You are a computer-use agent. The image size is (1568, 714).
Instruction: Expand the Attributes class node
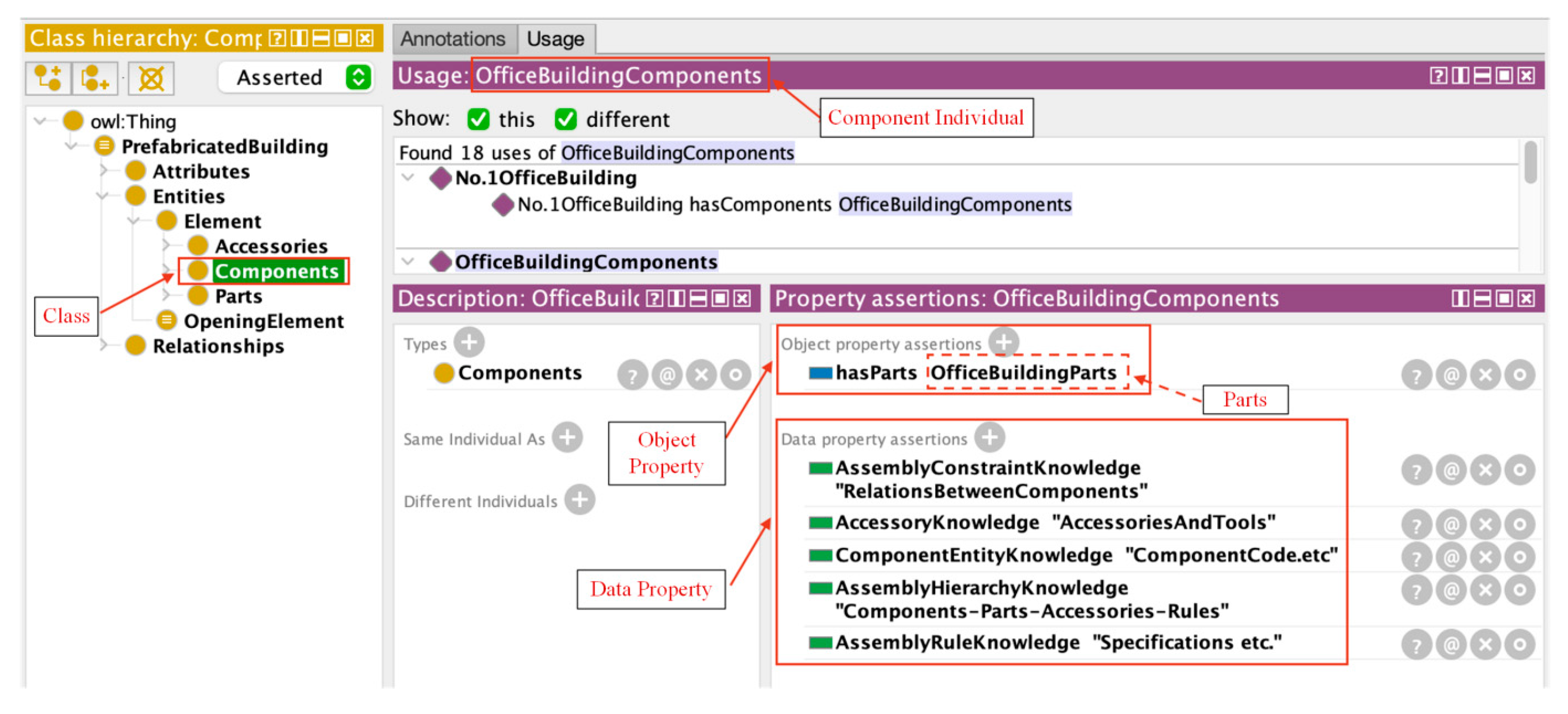tap(103, 171)
